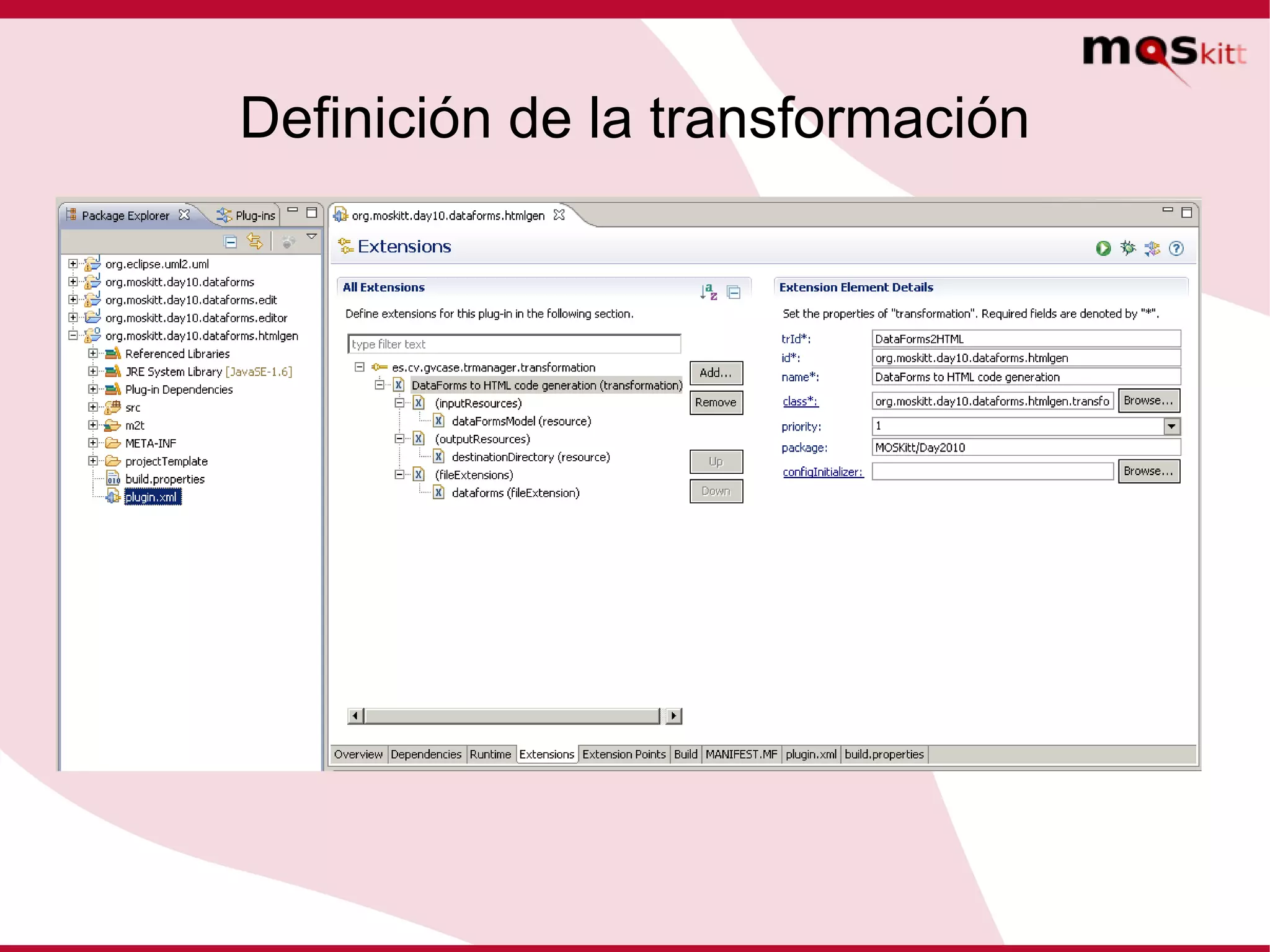Switch to the Plug-ins view tab
The width and height of the screenshot is (1270, 952).
pos(247,215)
